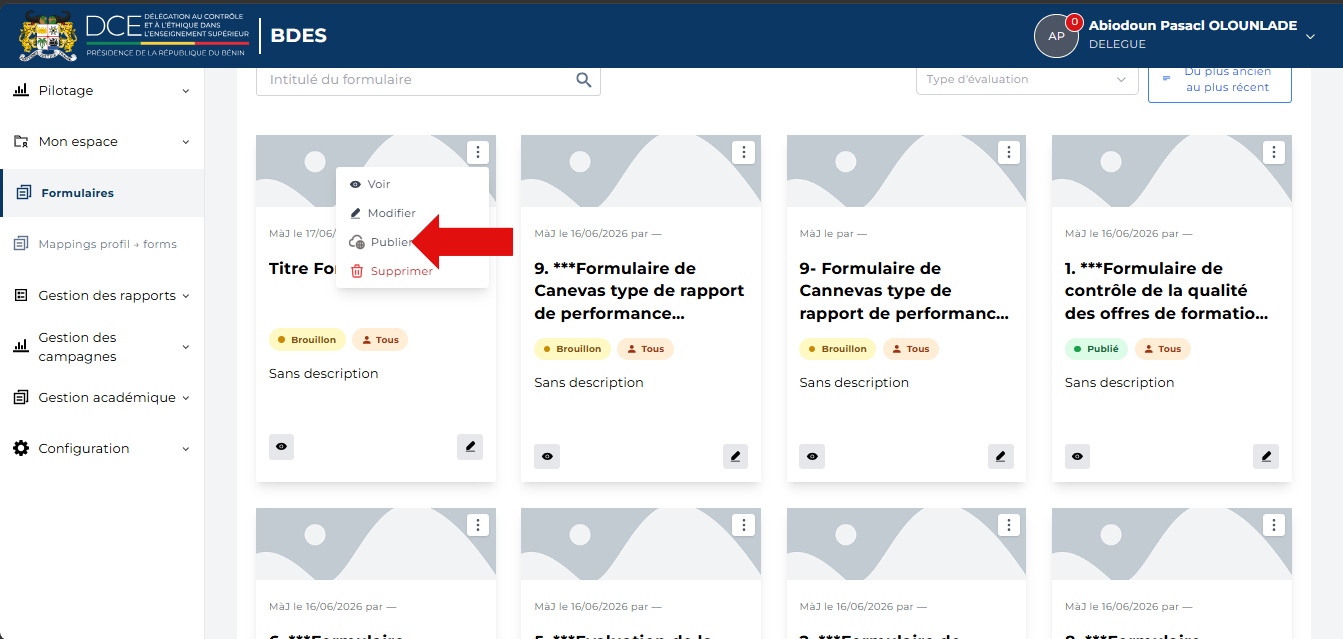Expand the Pilotage menu chevron

click(186, 91)
